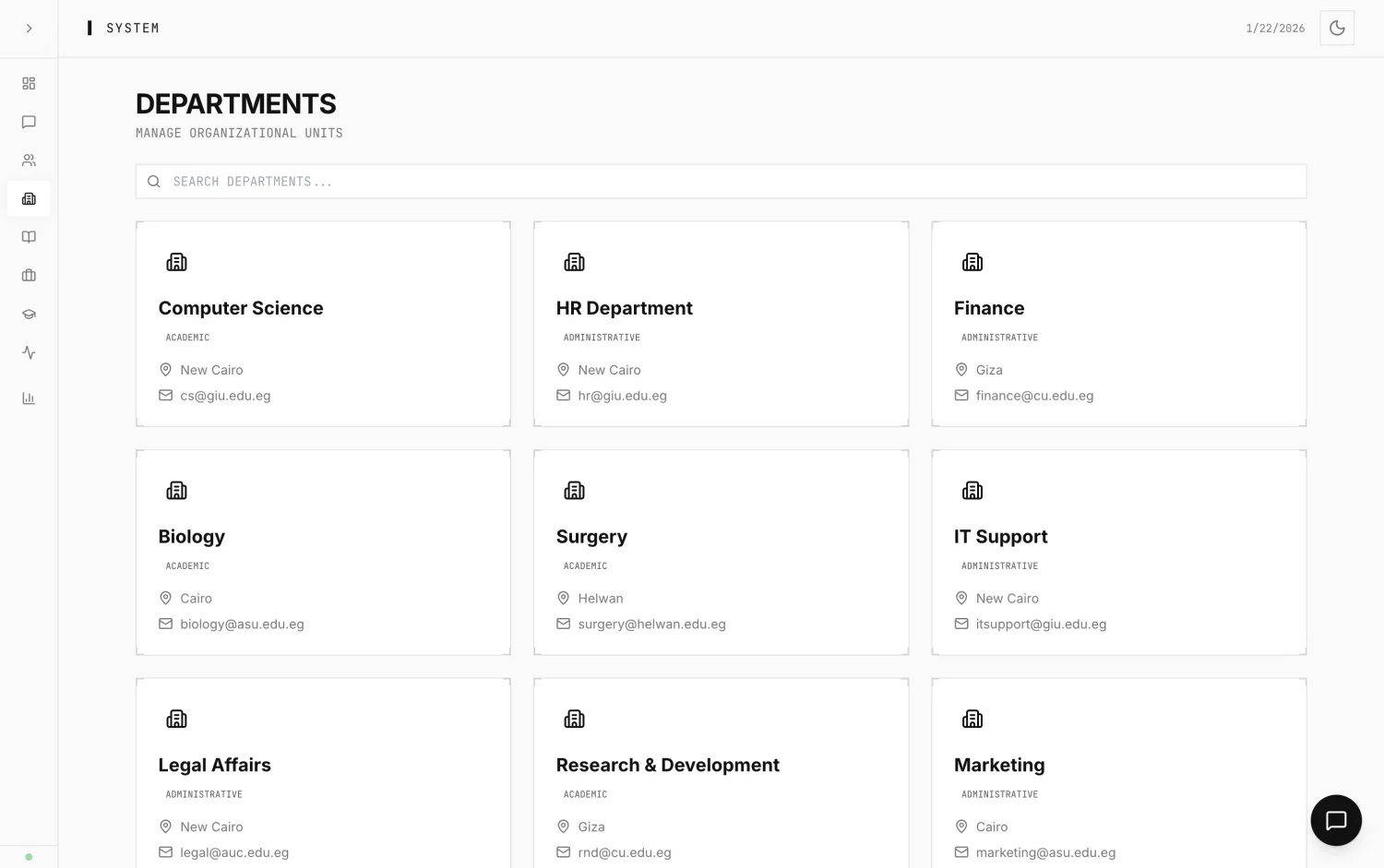1384x868 pixels.
Task: Open the Marketing department title
Action: click(x=999, y=765)
